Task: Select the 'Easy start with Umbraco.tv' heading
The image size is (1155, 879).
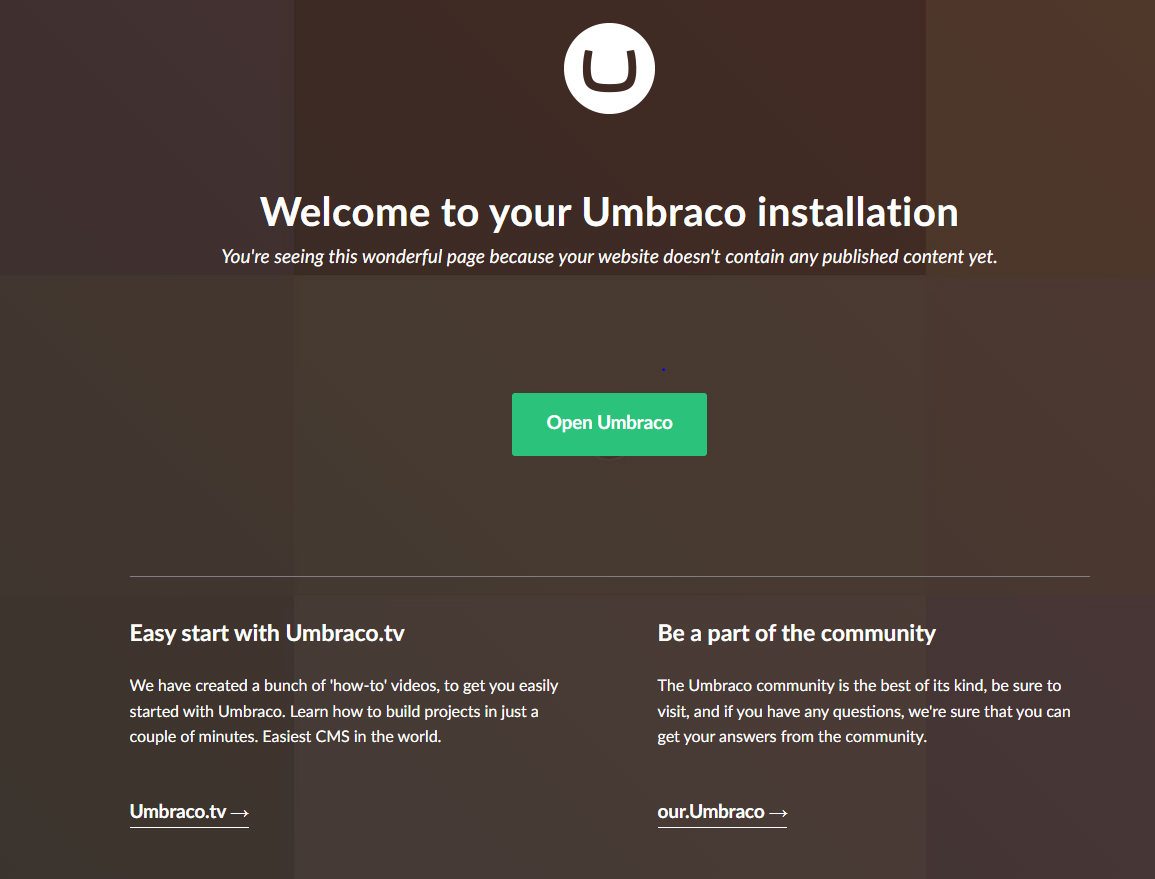Action: click(267, 633)
